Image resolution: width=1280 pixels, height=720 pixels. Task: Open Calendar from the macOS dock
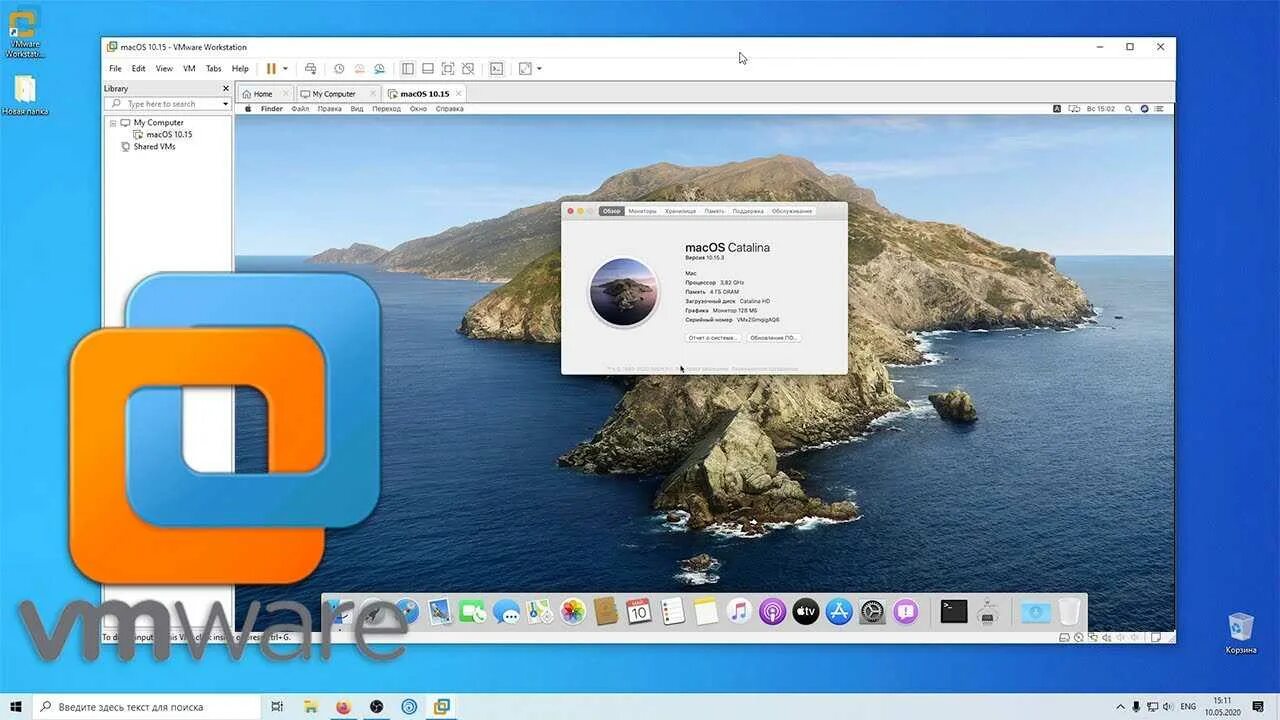(639, 611)
